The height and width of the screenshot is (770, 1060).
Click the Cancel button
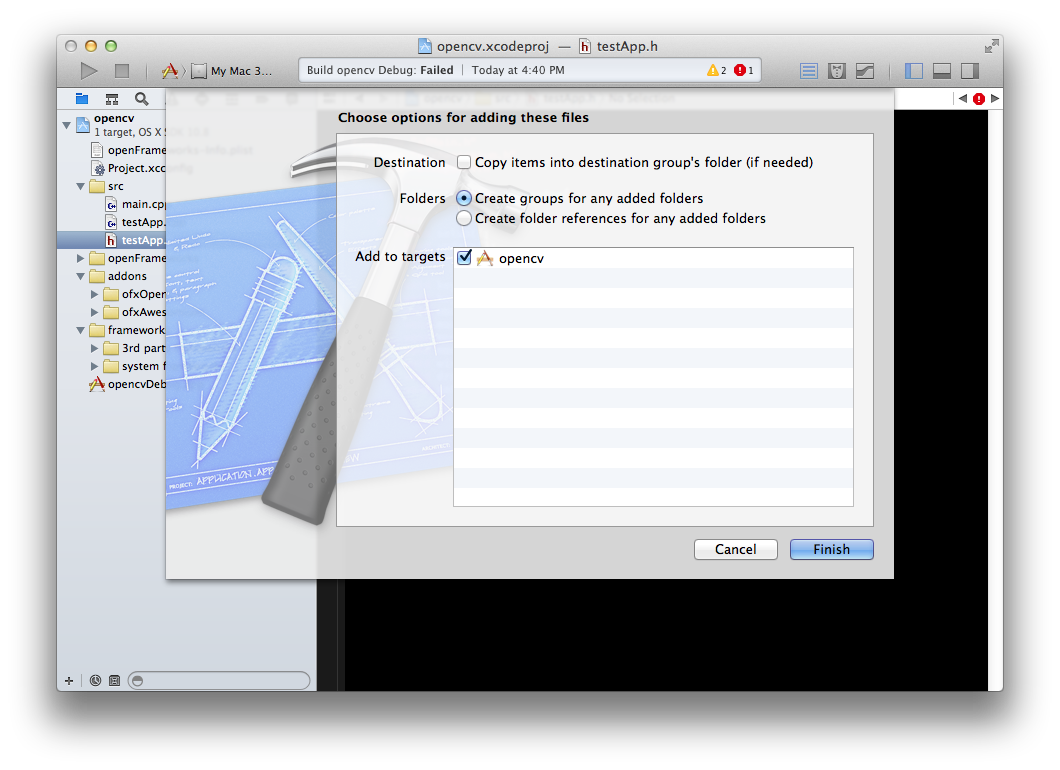(736, 550)
